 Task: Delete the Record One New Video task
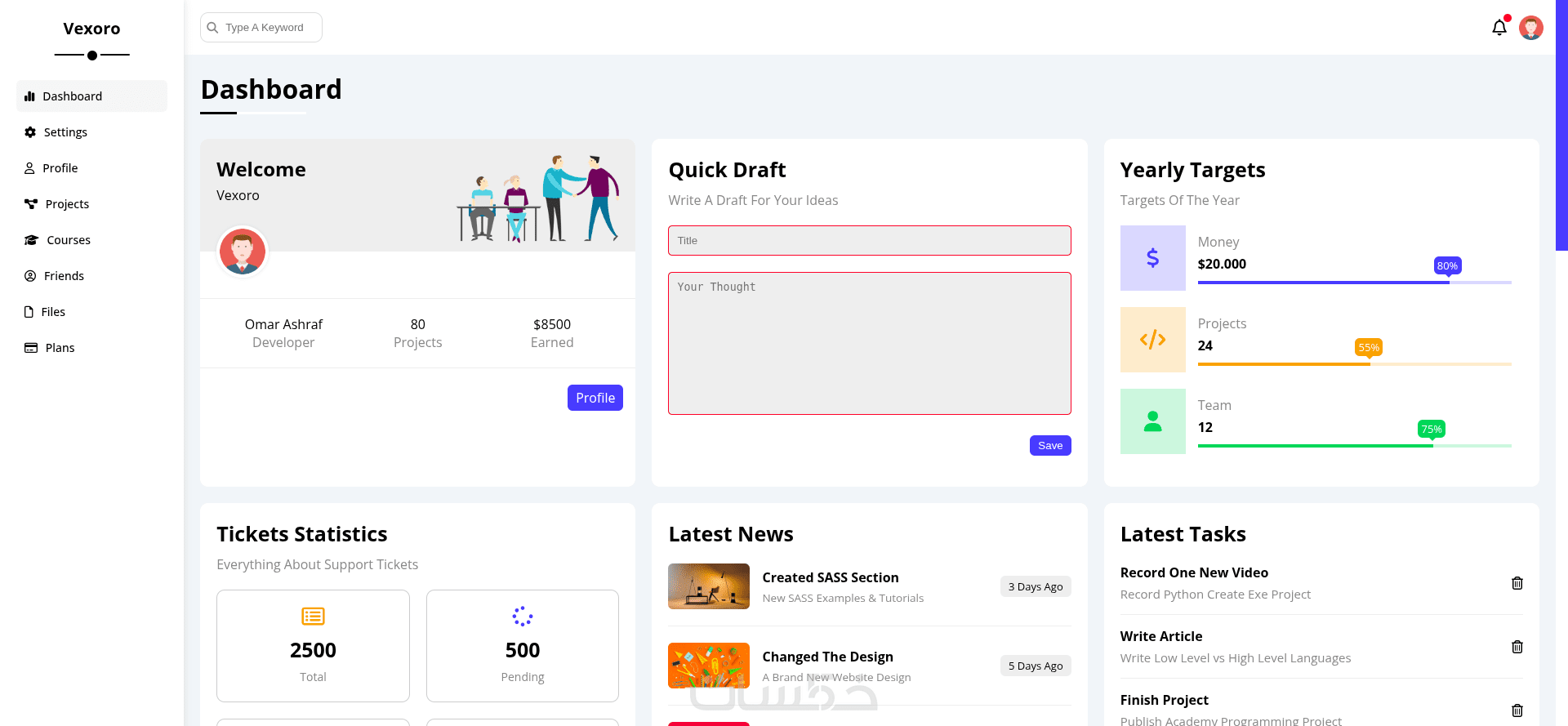click(x=1517, y=583)
